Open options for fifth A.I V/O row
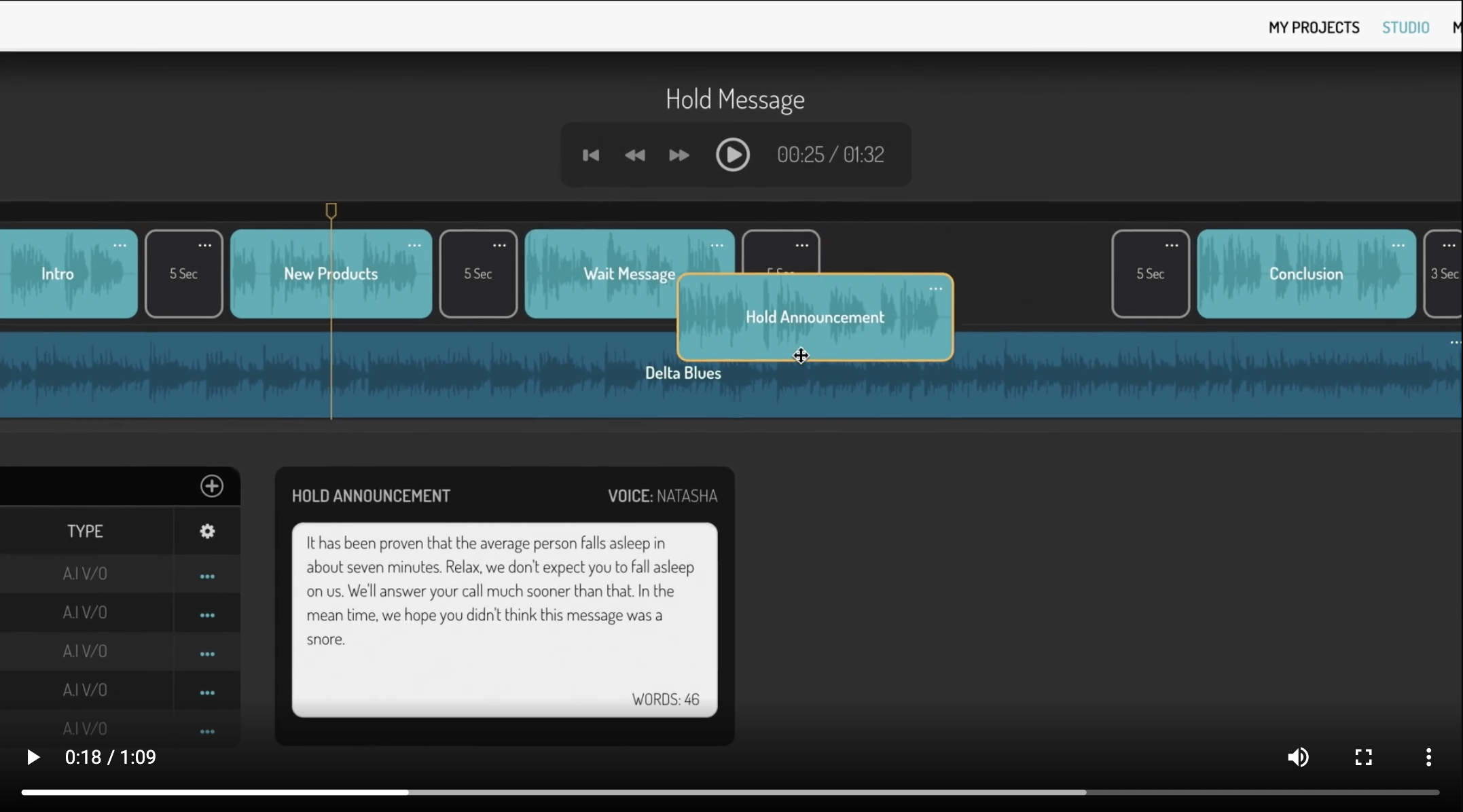 click(207, 731)
